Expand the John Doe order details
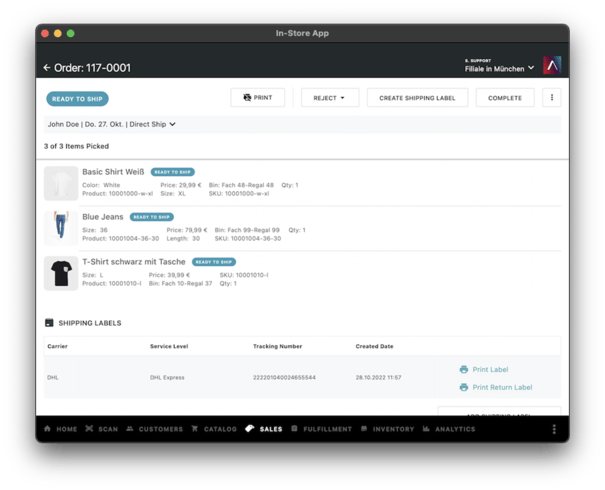 point(112,124)
